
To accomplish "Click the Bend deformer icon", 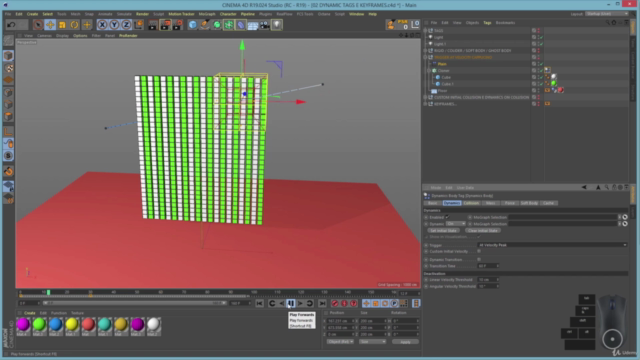I will click(241, 25).
